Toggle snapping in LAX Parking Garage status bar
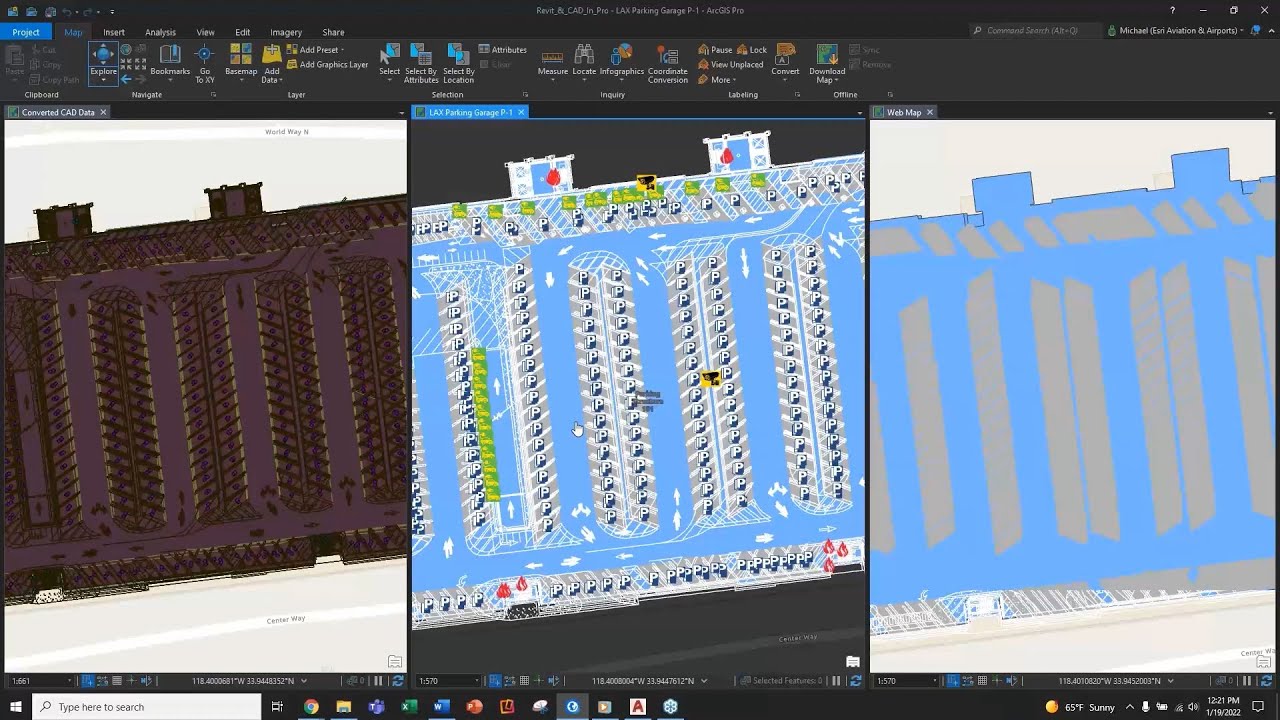 click(x=493, y=681)
